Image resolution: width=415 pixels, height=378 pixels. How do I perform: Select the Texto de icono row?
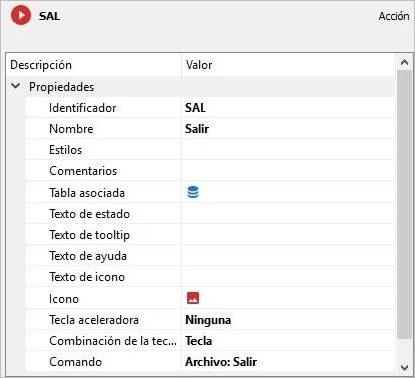pyautogui.click(x=210, y=277)
